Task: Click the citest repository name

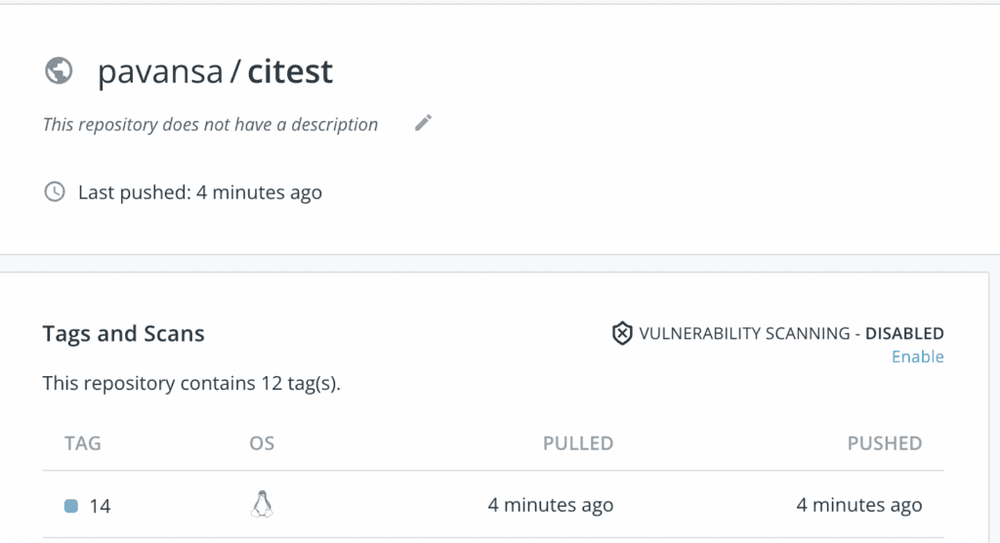Action: coord(290,72)
